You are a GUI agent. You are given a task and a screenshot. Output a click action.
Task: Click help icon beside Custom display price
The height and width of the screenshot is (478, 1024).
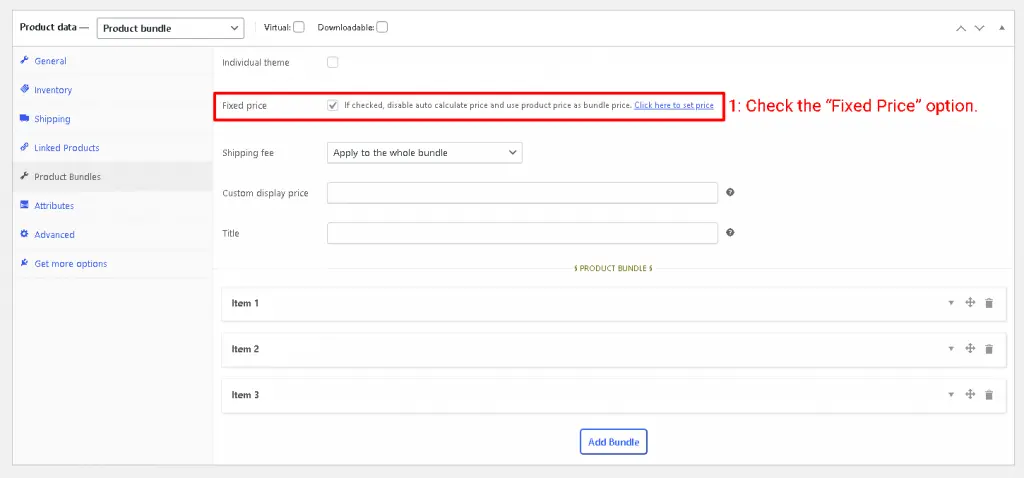tap(730, 193)
